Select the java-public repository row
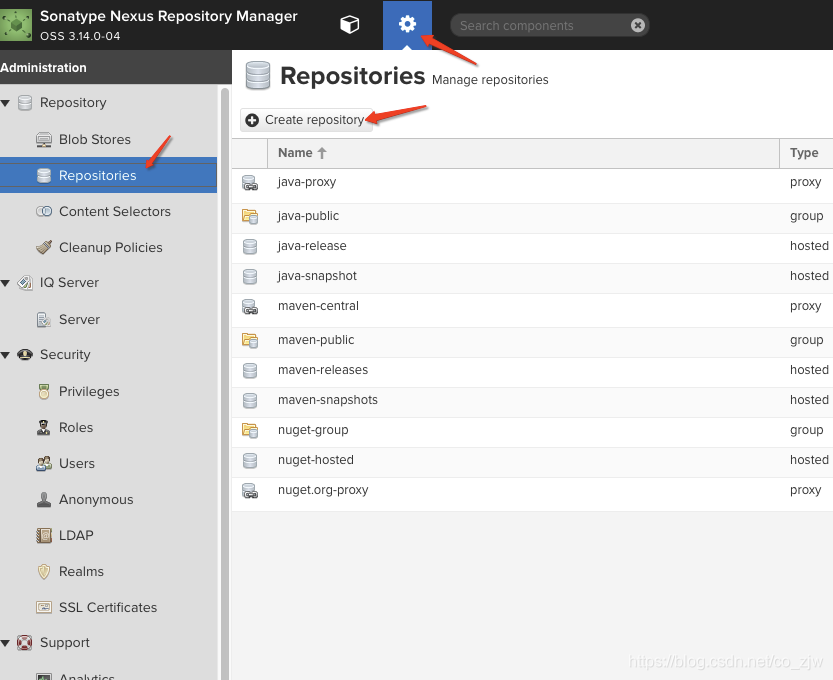Viewport: 833px width, 680px height. [x=532, y=218]
